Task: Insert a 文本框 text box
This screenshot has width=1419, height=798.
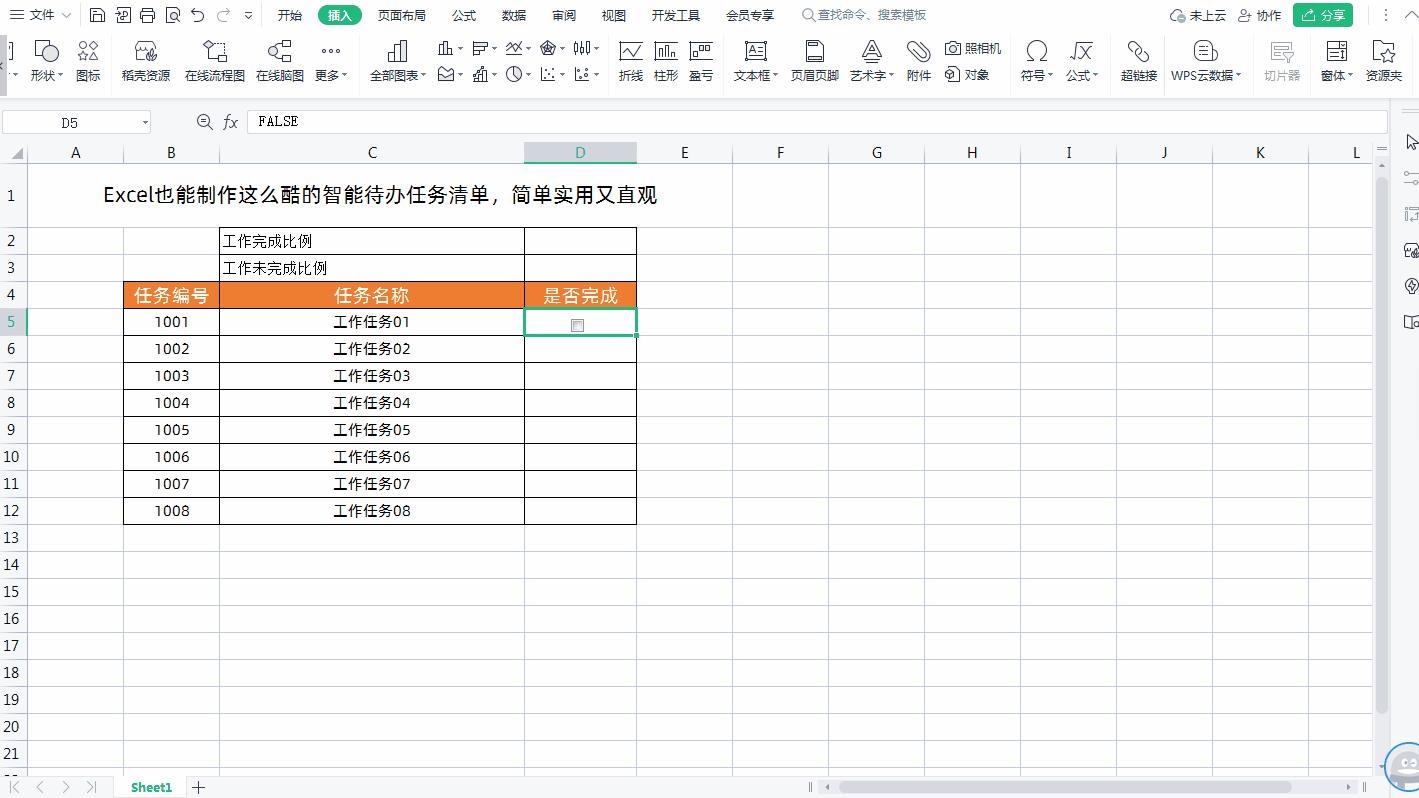Action: point(754,60)
